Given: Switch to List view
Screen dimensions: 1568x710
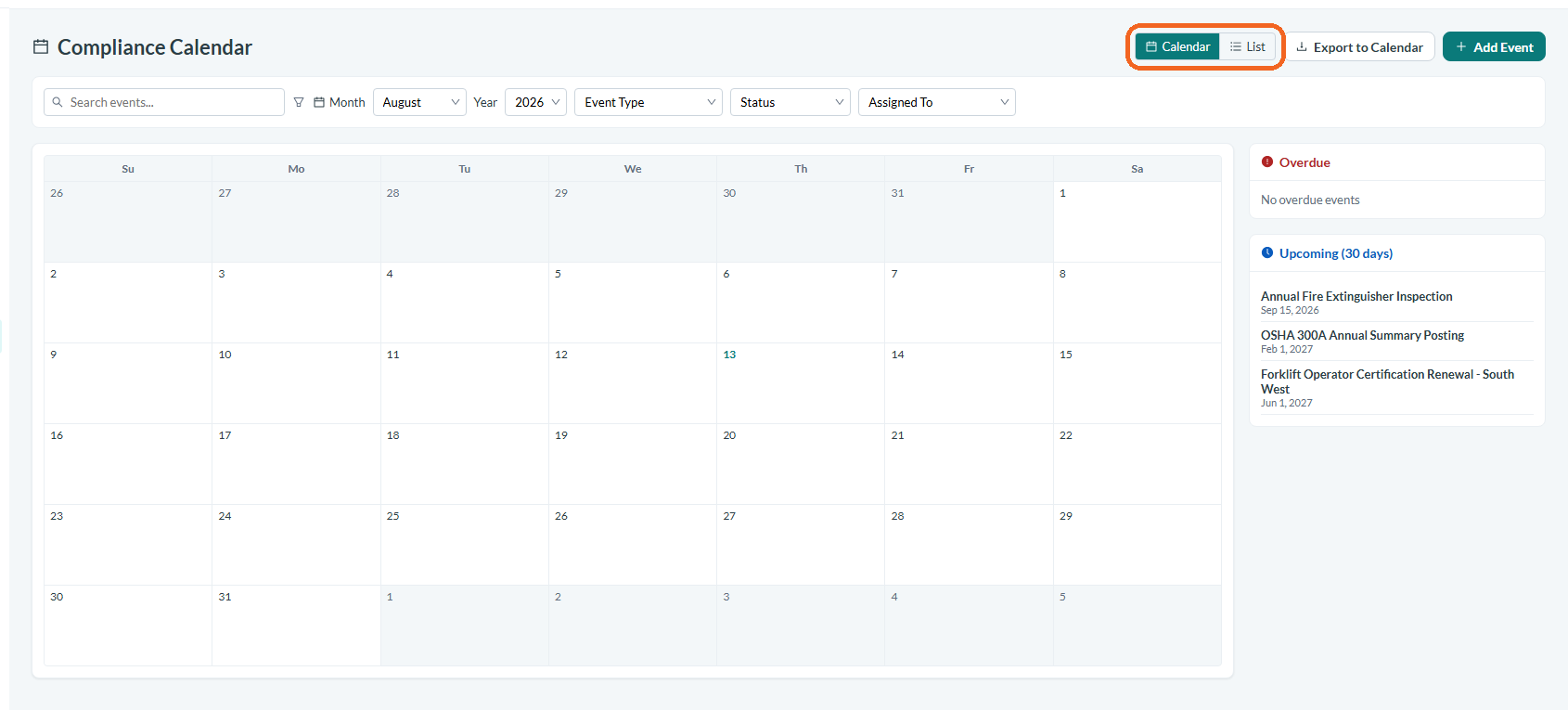Looking at the screenshot, I should tap(1248, 46).
